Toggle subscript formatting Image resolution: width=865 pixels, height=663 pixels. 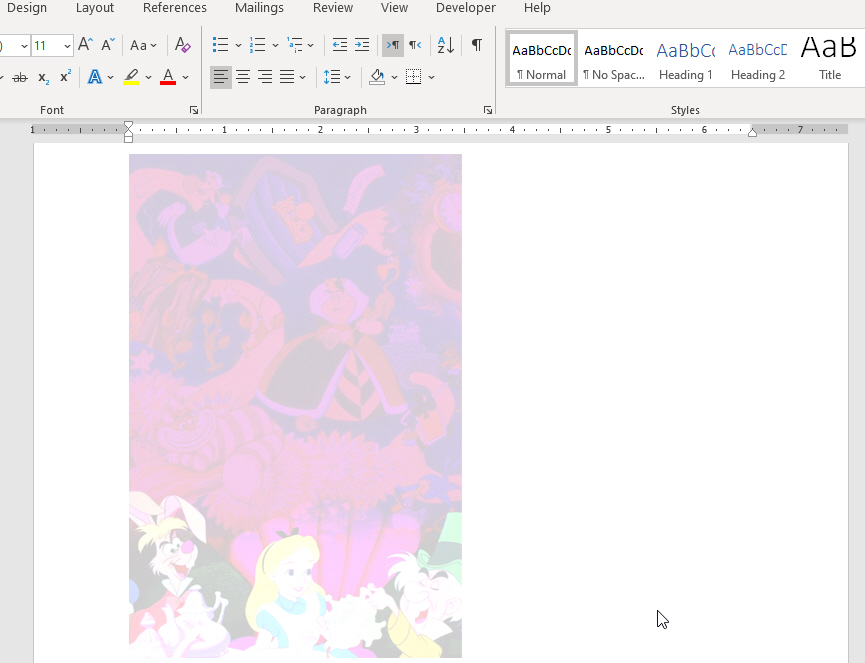pos(44,78)
